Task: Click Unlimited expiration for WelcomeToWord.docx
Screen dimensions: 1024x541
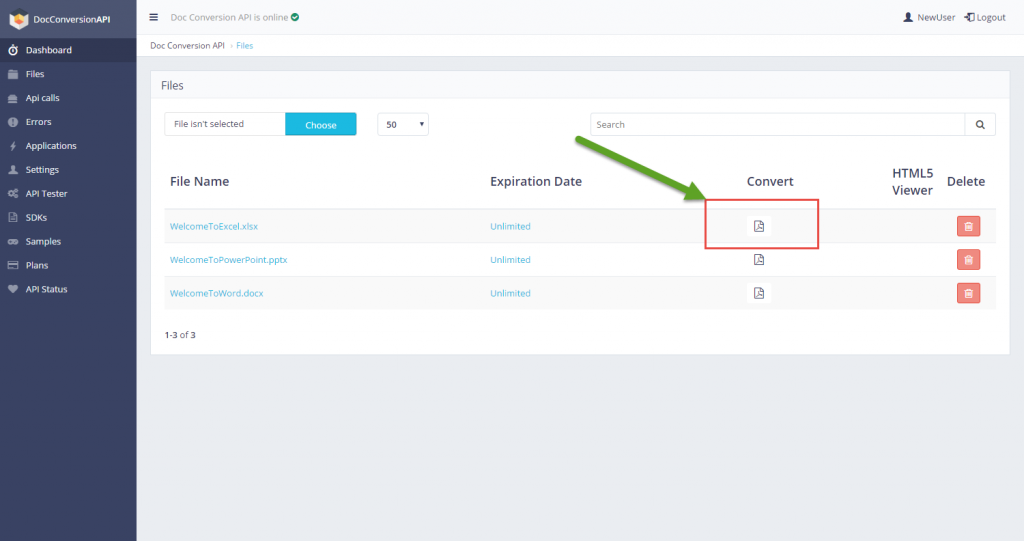Action: point(510,293)
